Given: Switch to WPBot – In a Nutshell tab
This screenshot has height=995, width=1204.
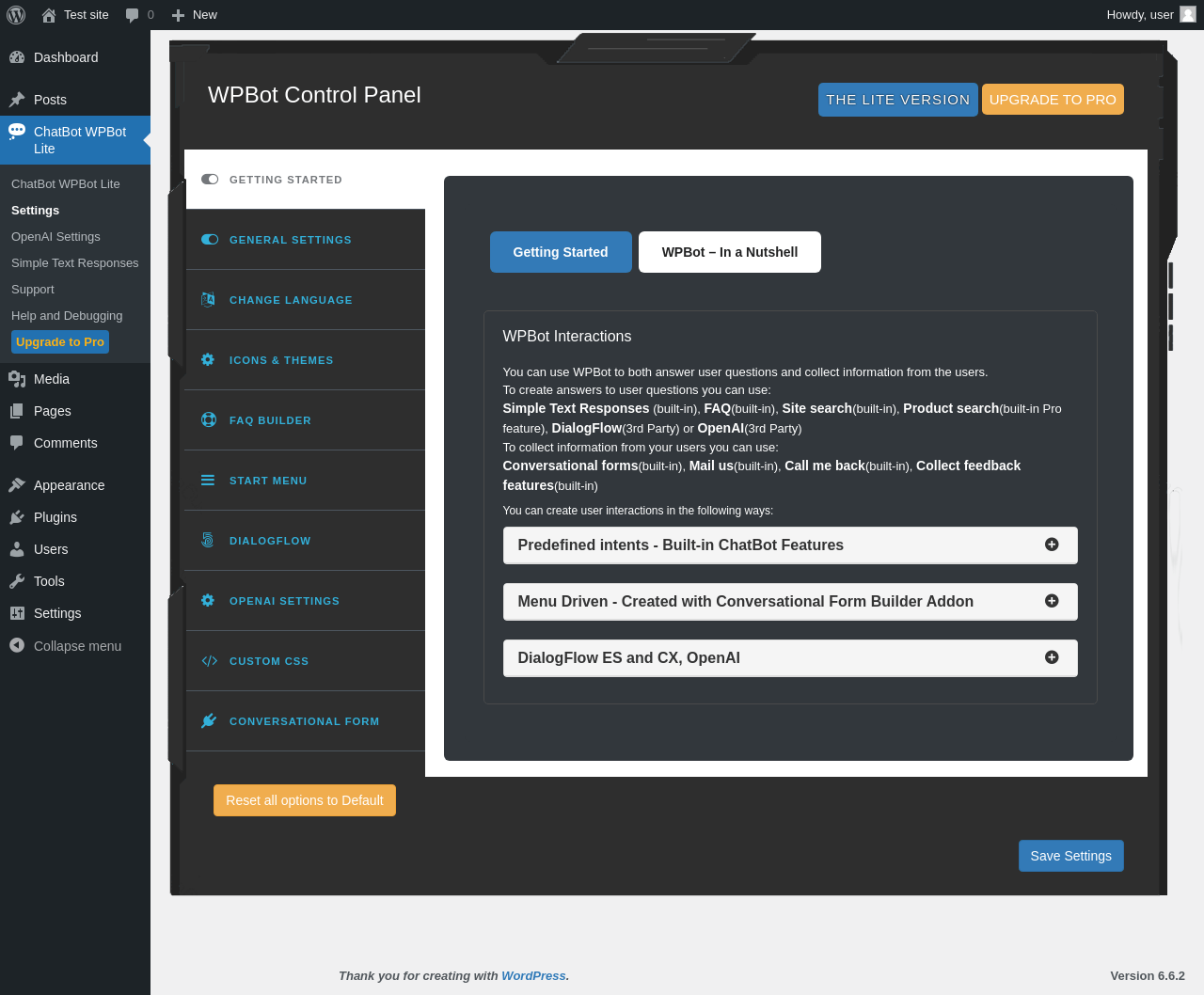Looking at the screenshot, I should pos(730,252).
